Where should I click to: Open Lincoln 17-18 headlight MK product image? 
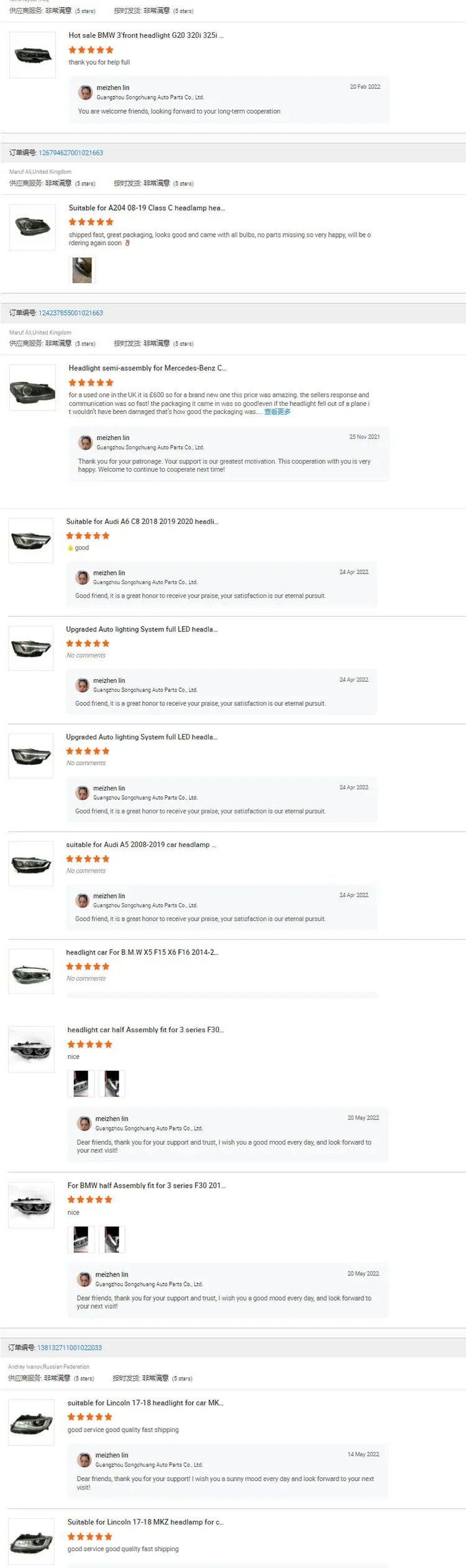(x=31, y=1423)
